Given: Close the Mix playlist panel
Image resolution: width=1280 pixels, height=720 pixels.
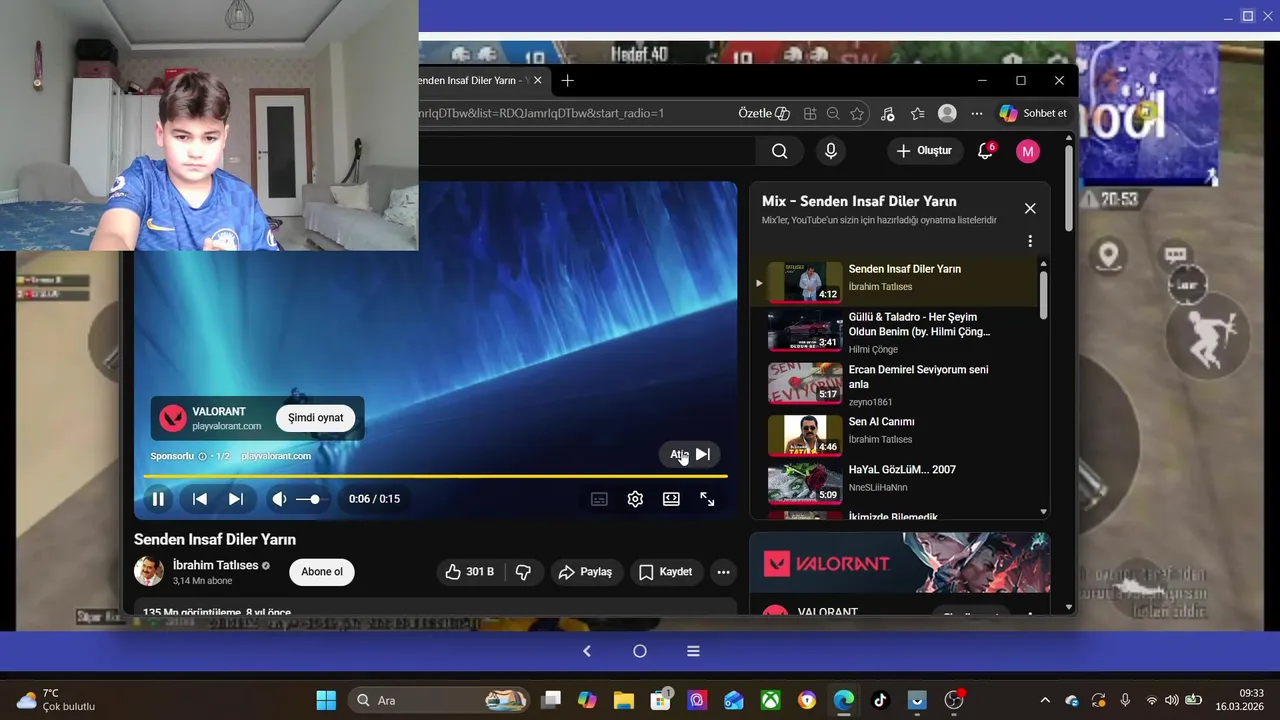Looking at the screenshot, I should 1030,208.
